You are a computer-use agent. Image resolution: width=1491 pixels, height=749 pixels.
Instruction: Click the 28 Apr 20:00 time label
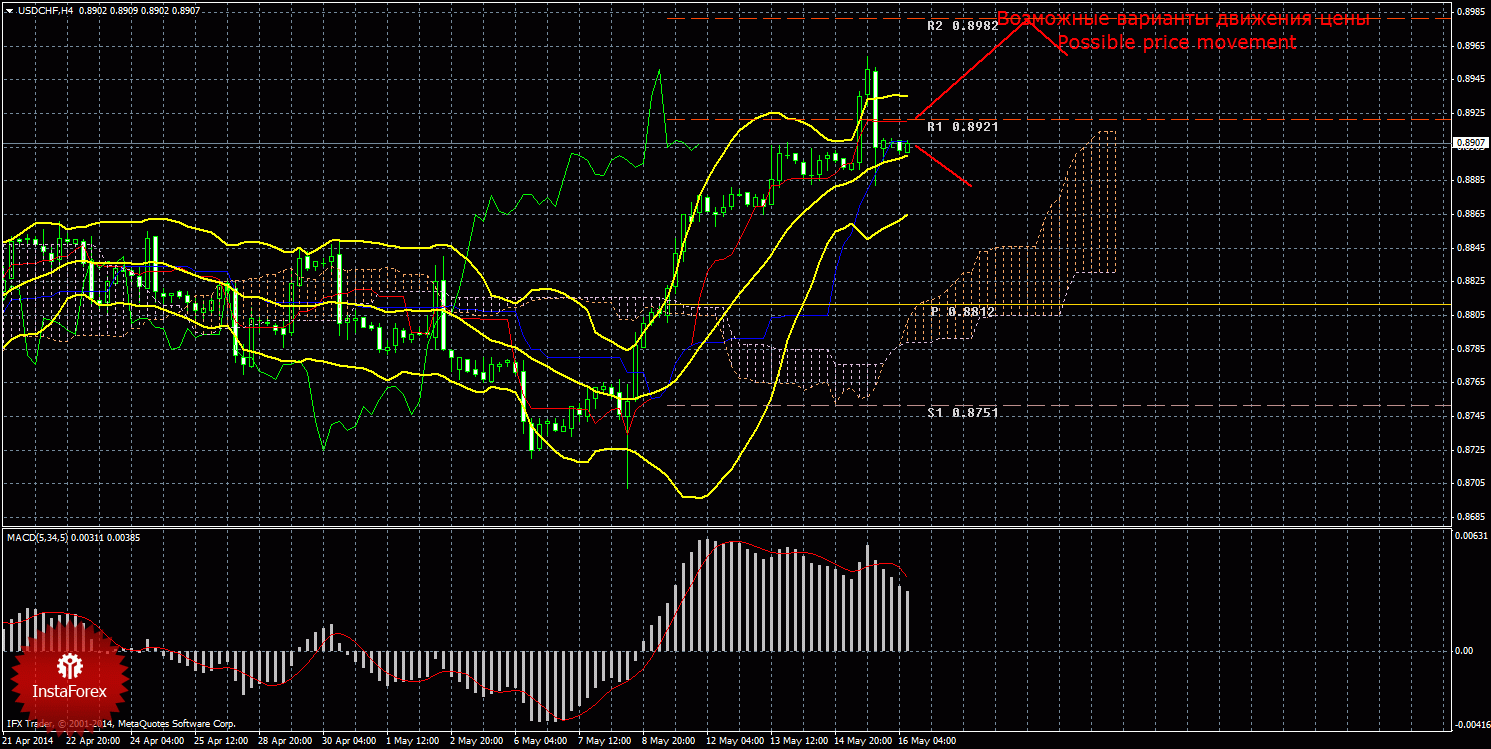pos(283,742)
